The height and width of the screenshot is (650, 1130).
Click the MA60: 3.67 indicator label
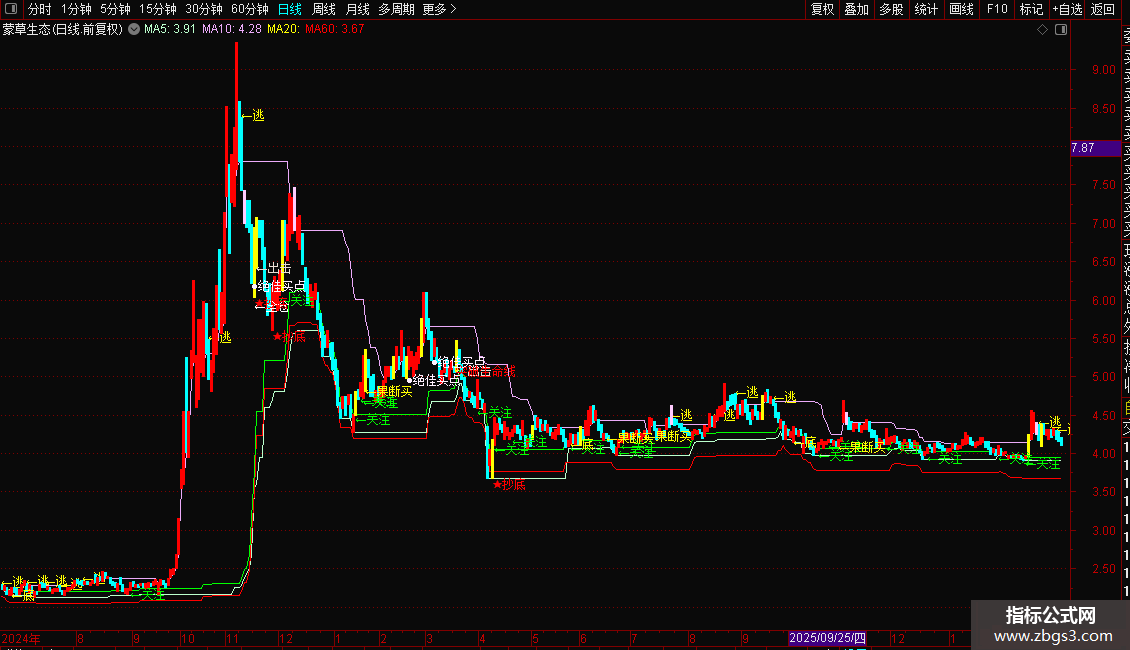[334, 29]
